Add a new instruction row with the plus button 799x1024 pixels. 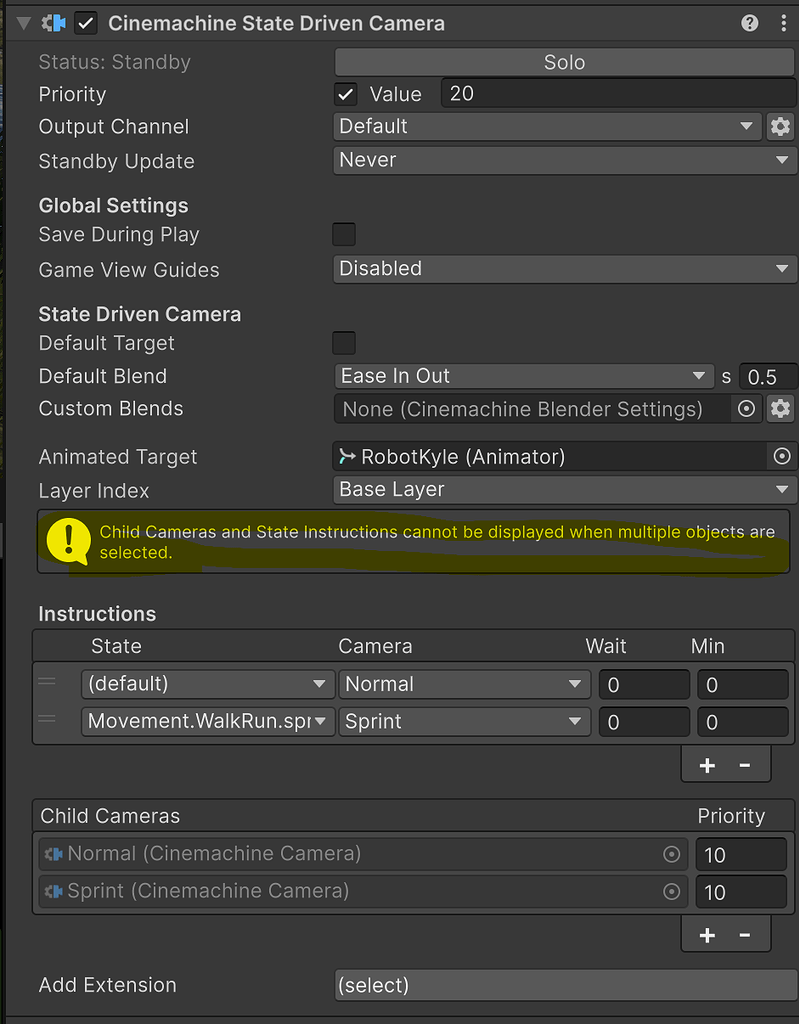tap(708, 763)
